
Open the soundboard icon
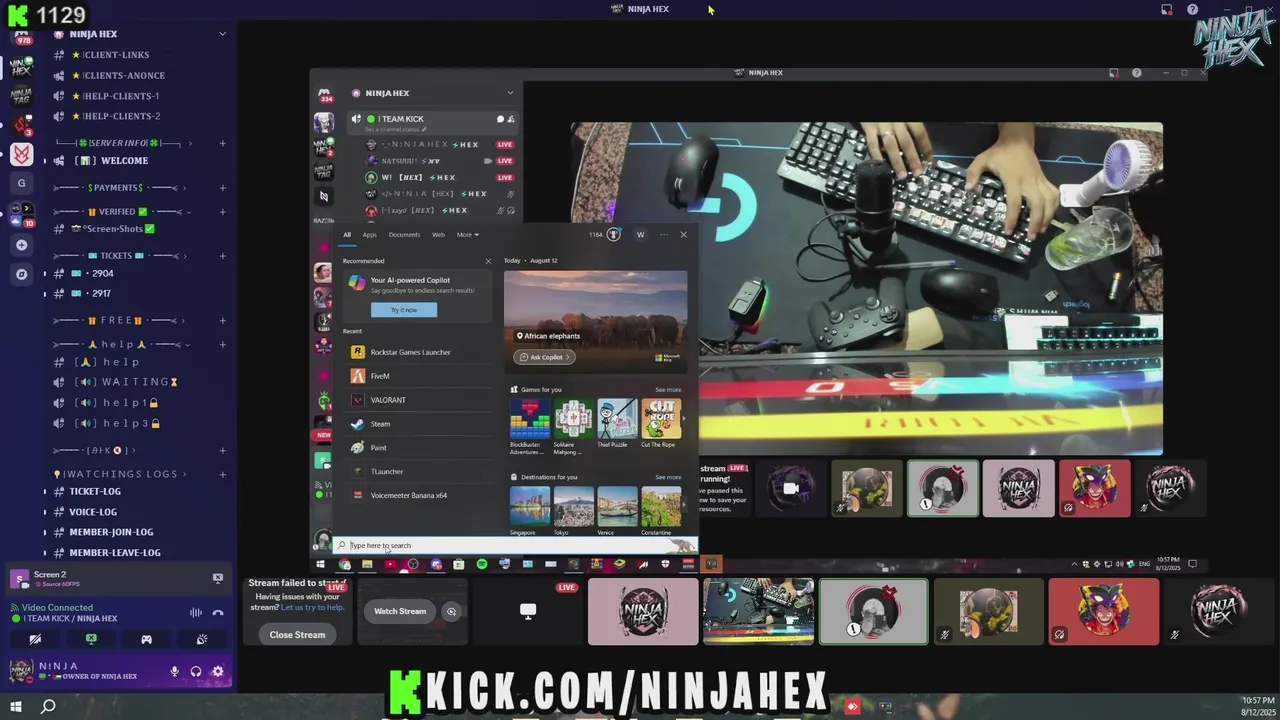click(201, 639)
